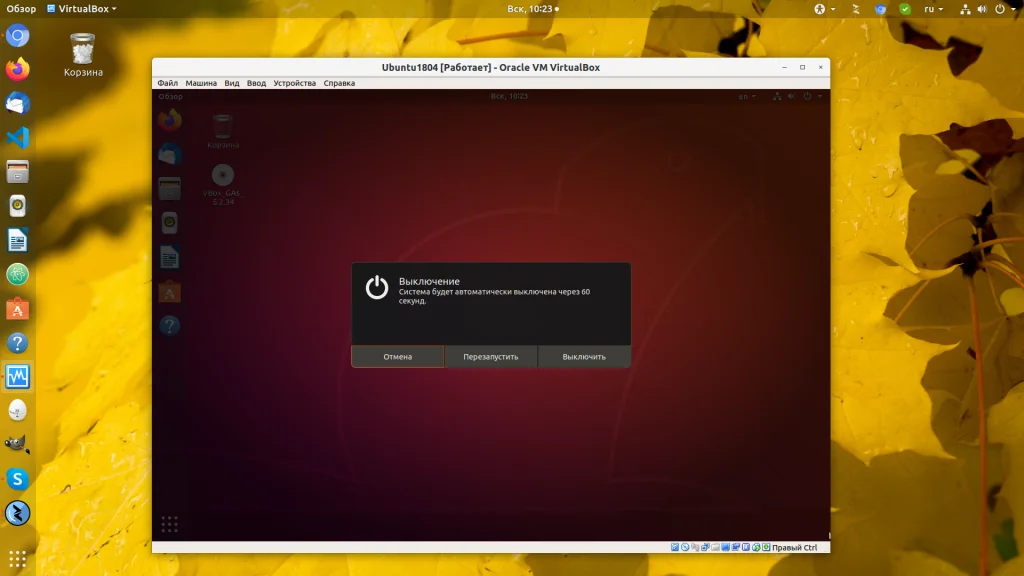Open the Файл menu in VirtualBox

point(167,83)
